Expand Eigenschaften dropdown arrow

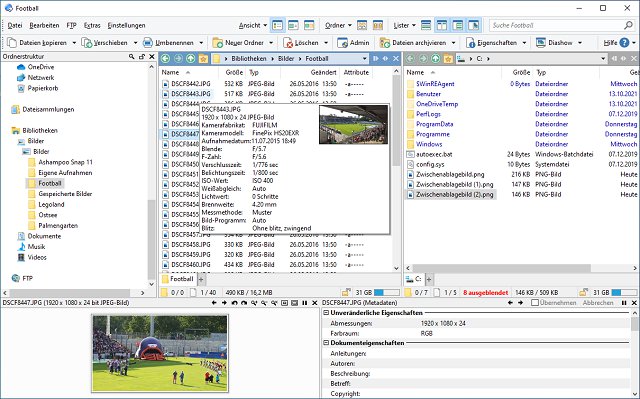click(x=524, y=43)
